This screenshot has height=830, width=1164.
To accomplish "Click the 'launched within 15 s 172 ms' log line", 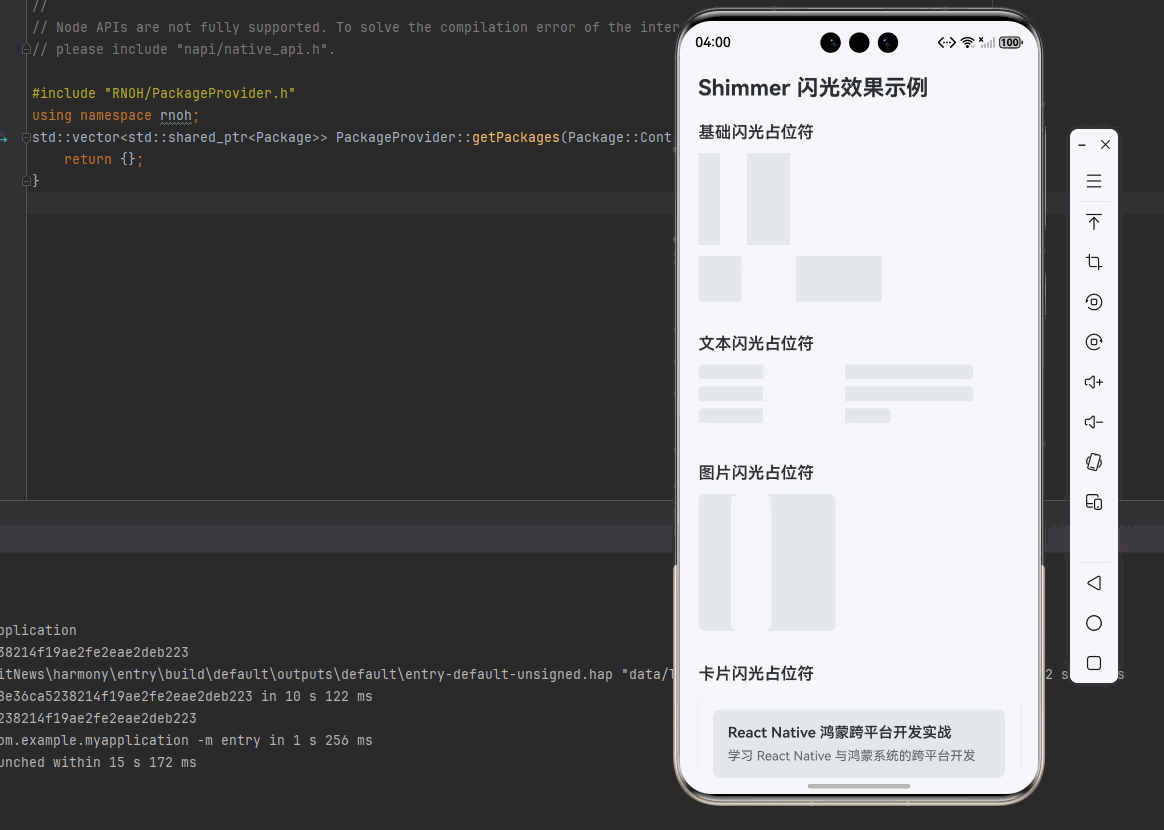I will (x=98, y=762).
